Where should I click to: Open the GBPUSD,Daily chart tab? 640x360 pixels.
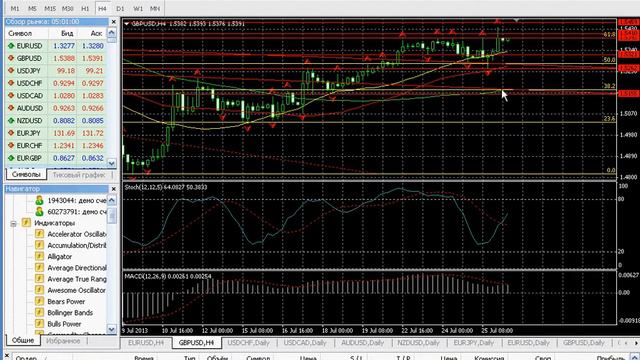(x=584, y=343)
